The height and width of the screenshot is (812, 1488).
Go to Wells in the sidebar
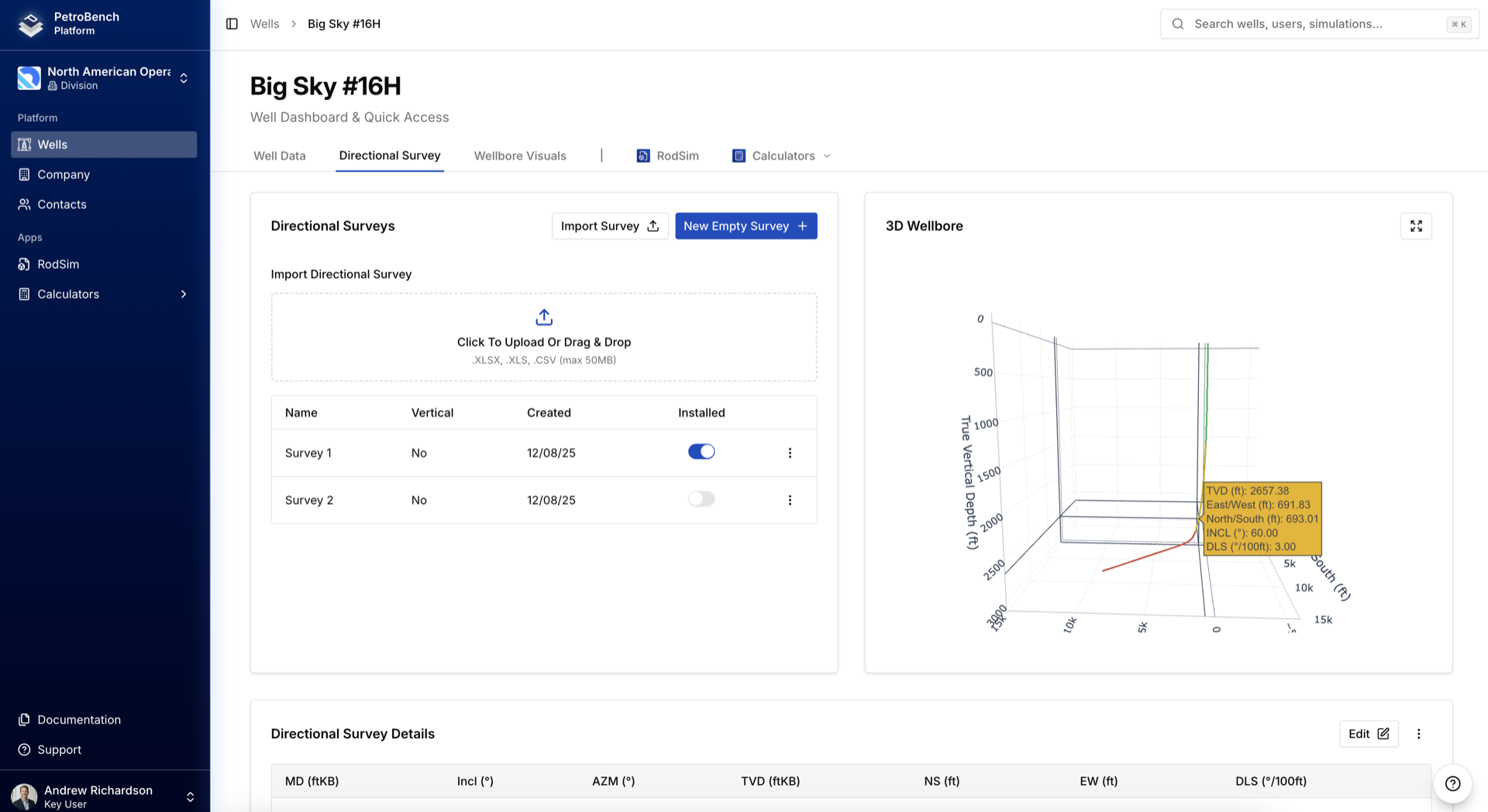point(104,145)
